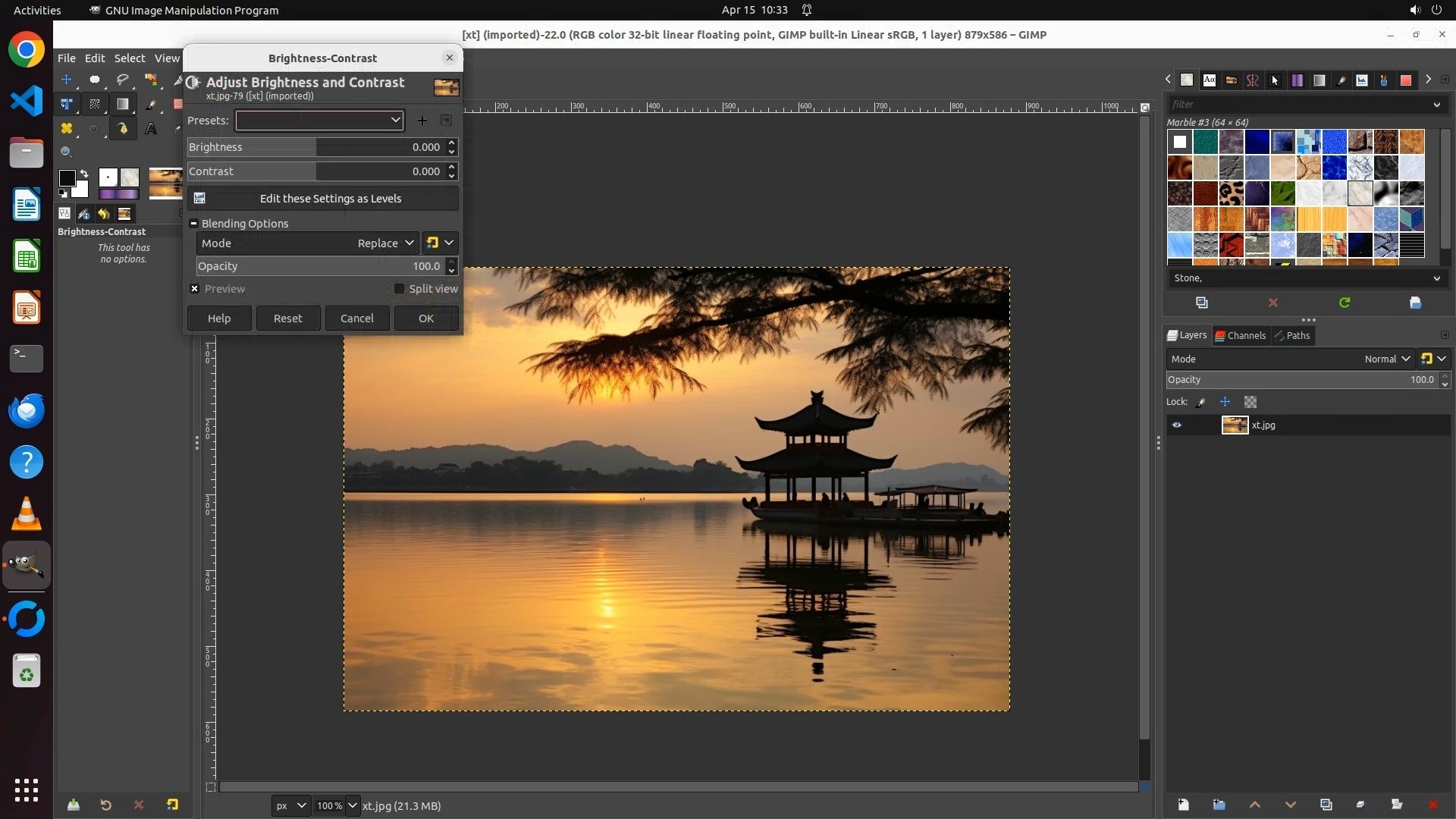Enable the Split view checkbox
Viewport: 1456px width, 819px height.
coord(399,289)
